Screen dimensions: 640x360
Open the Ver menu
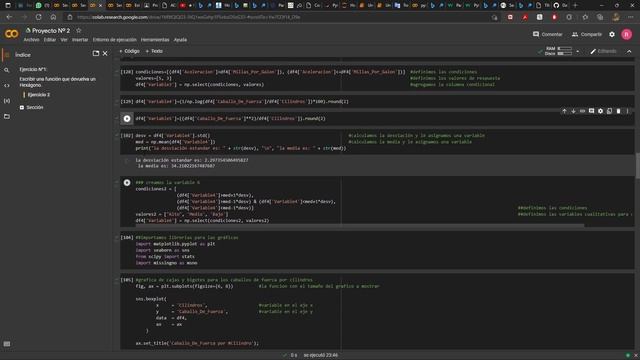[64, 40]
